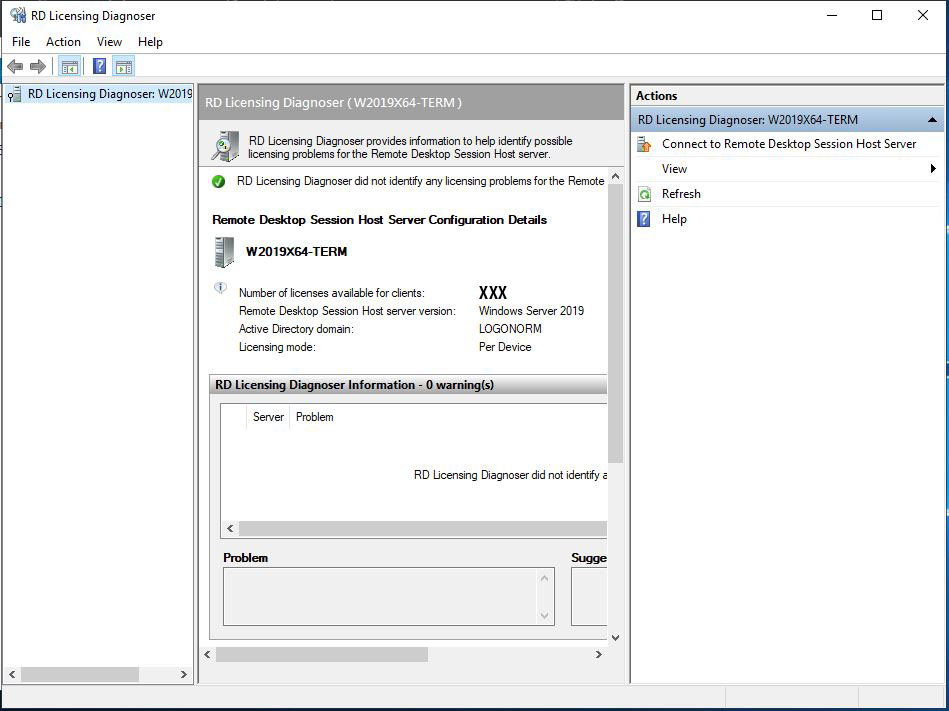Click the green Refresh icon in Actions
The width and height of the screenshot is (949, 711).
coord(645,194)
